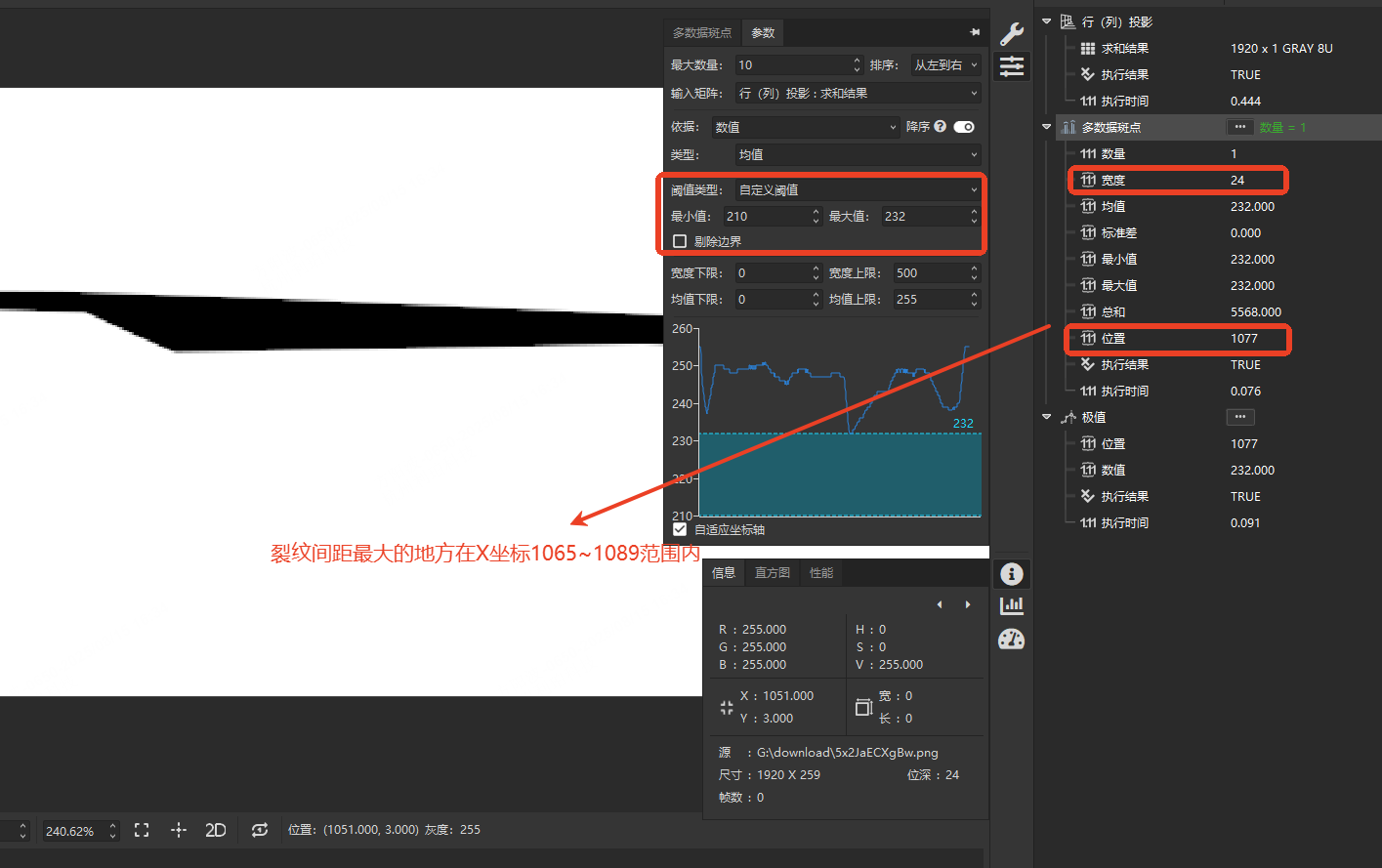Uncheck the 自适应坐标轴 checkbox
The image size is (1382, 868).
tap(680, 529)
